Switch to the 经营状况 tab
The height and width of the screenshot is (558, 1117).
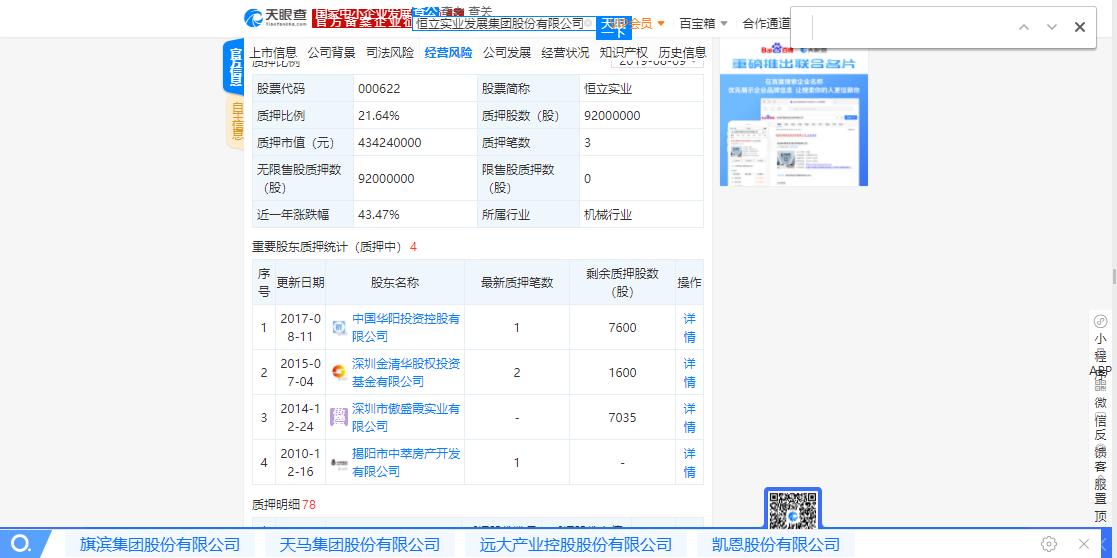point(565,52)
